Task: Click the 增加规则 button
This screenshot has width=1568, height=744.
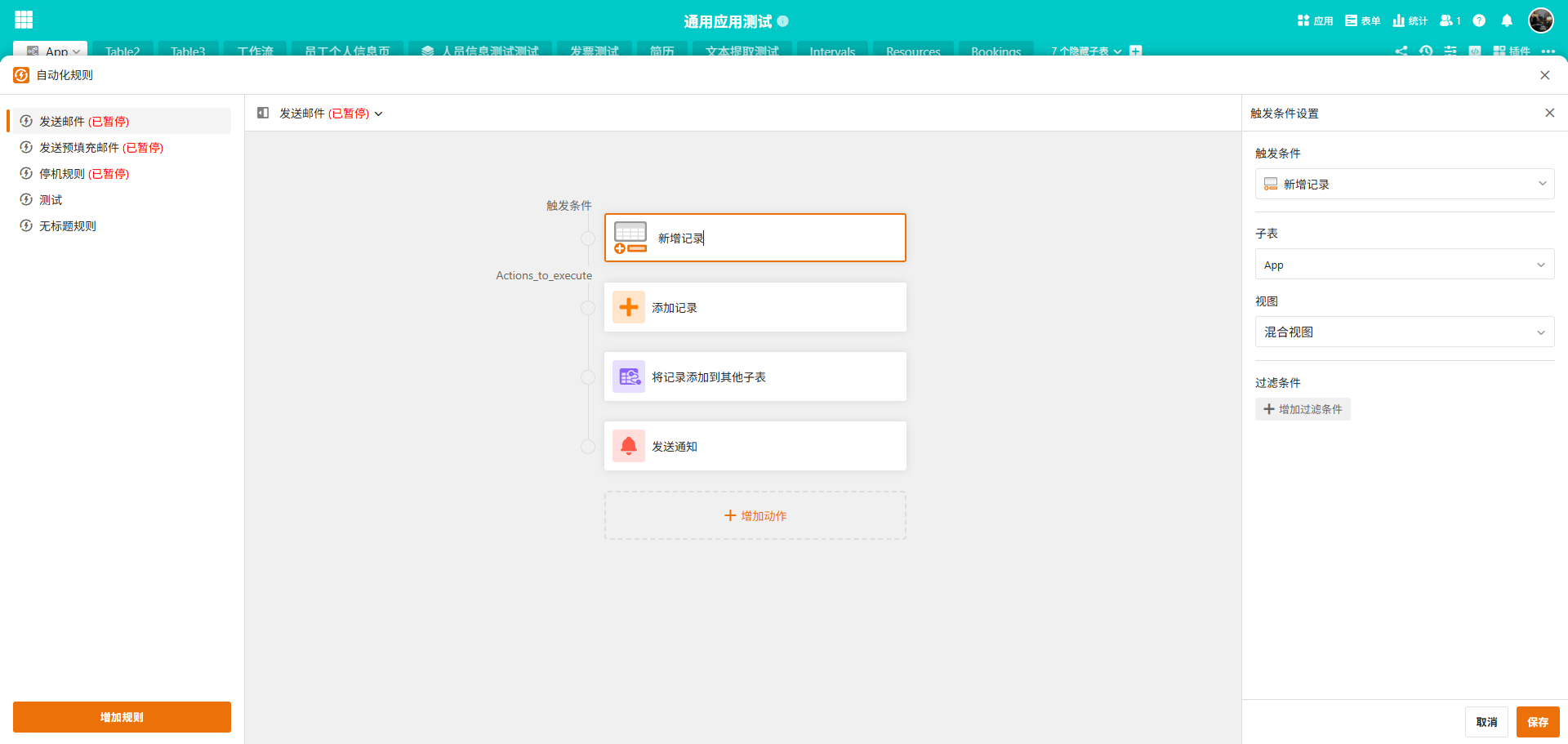Action: tap(122, 717)
